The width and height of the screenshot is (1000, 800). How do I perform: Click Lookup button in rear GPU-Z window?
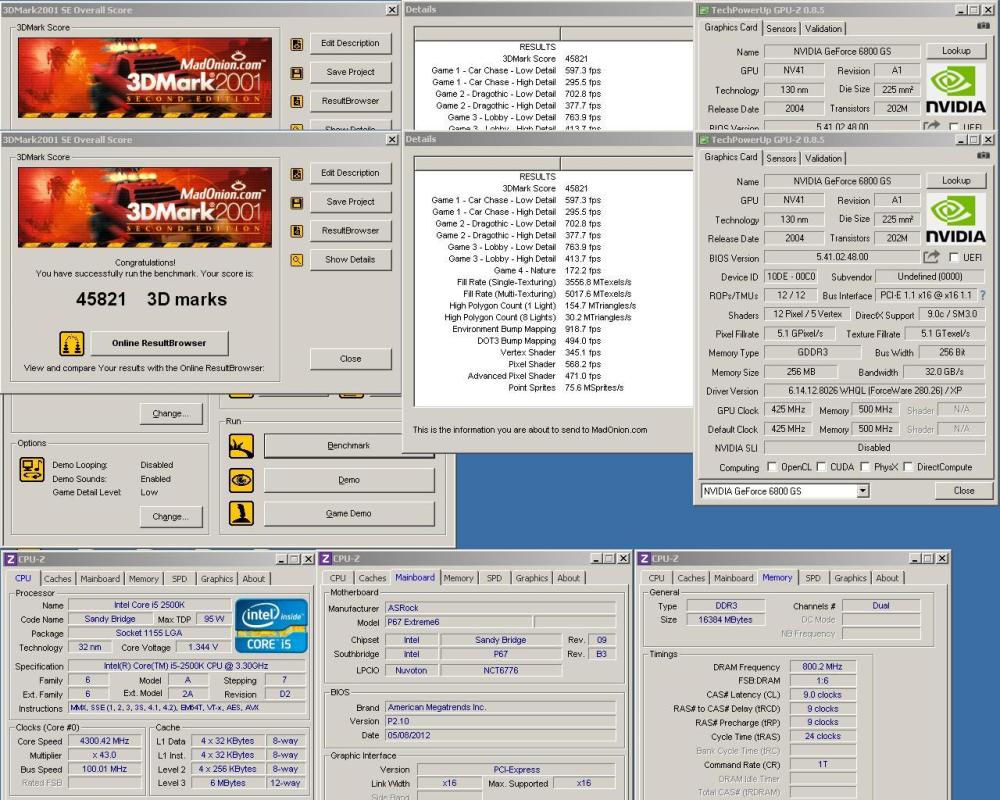click(955, 51)
